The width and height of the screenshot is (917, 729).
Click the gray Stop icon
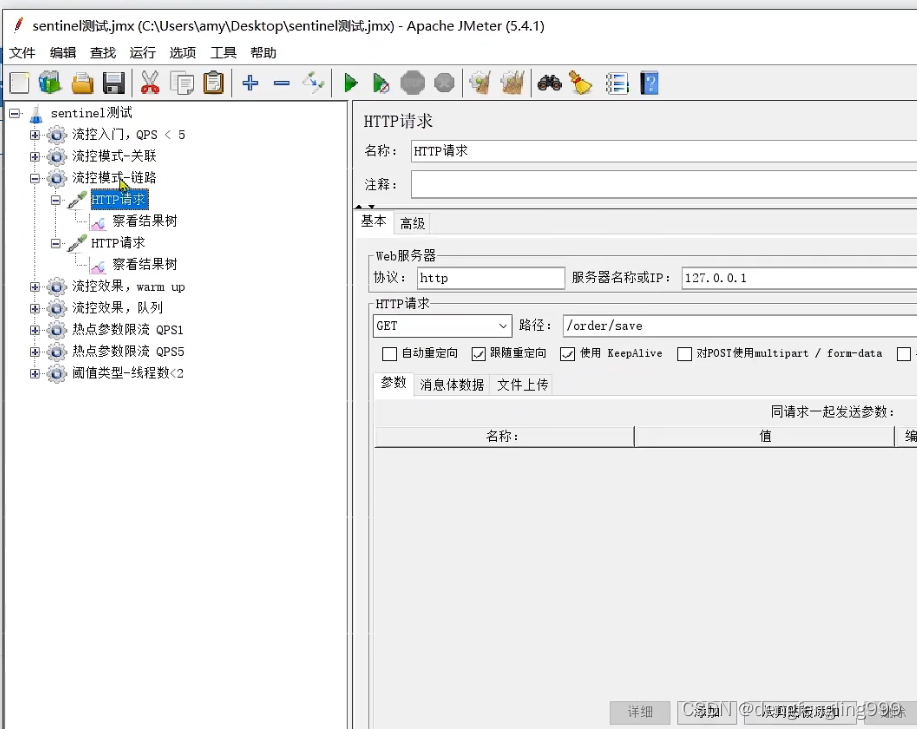click(413, 83)
